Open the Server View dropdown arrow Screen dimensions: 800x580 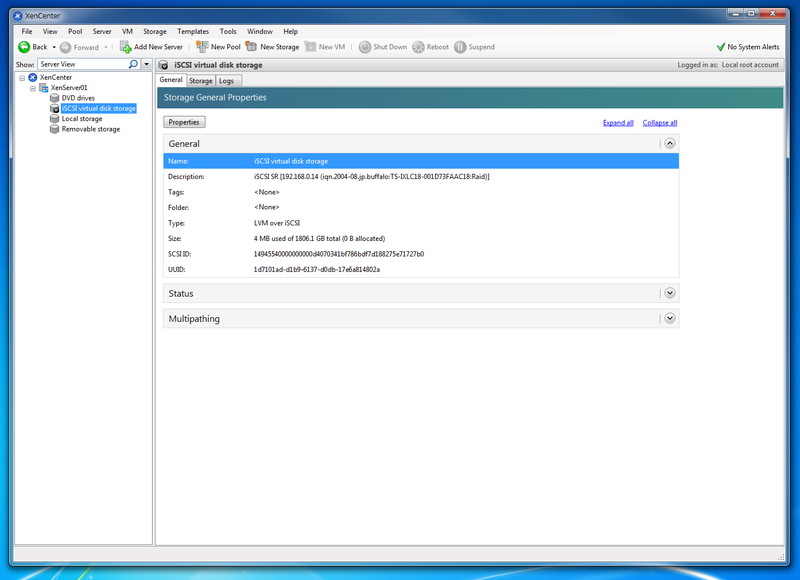point(146,64)
